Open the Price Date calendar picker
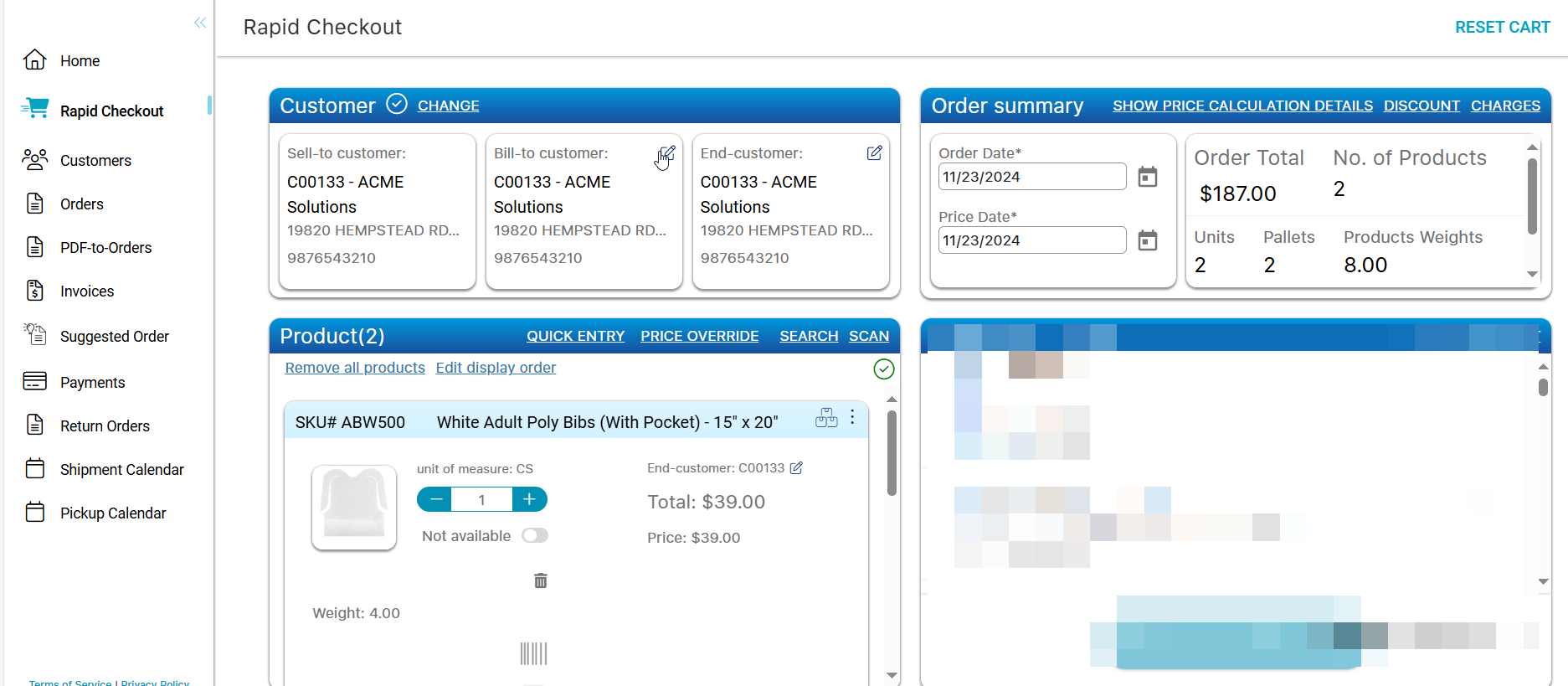This screenshot has height=686, width=1568. 1148,240
